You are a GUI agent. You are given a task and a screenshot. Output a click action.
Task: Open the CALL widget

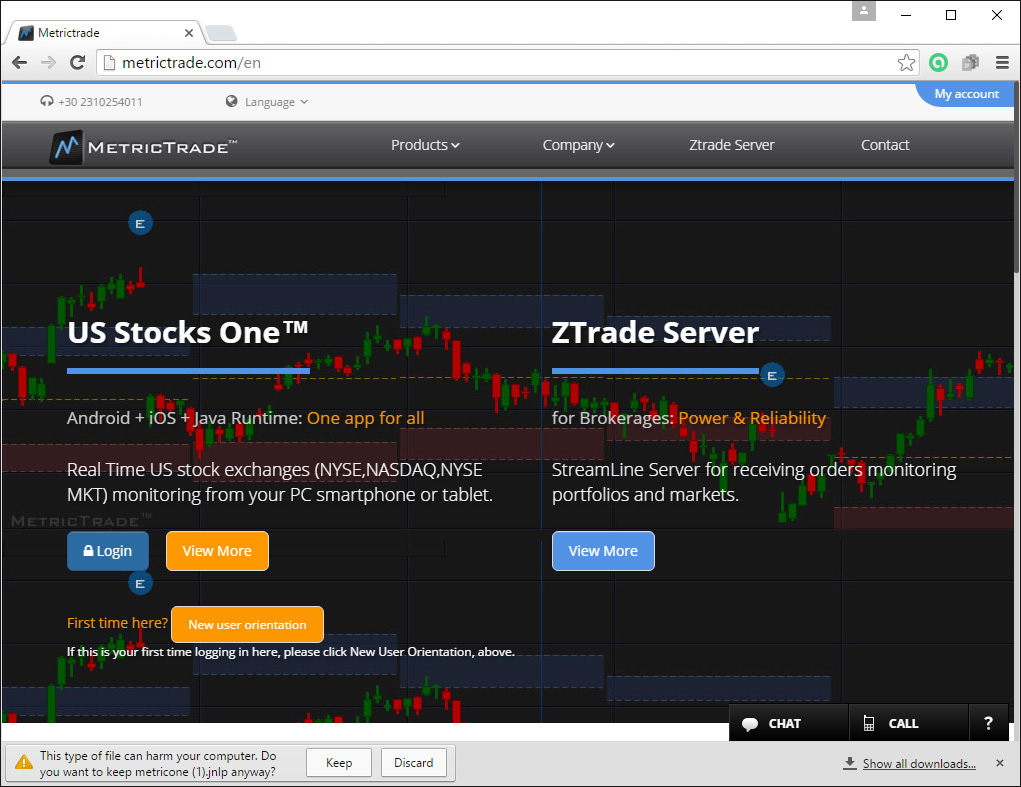908,724
